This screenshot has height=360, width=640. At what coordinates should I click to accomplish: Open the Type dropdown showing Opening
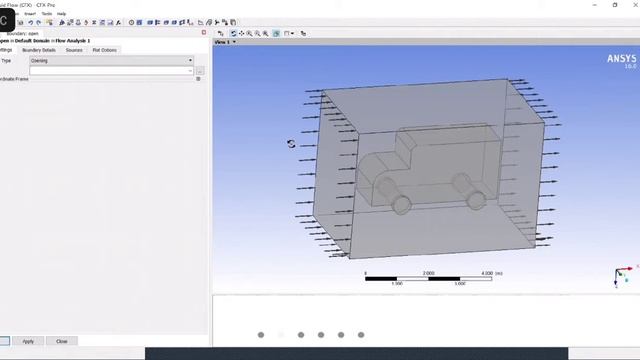point(111,60)
